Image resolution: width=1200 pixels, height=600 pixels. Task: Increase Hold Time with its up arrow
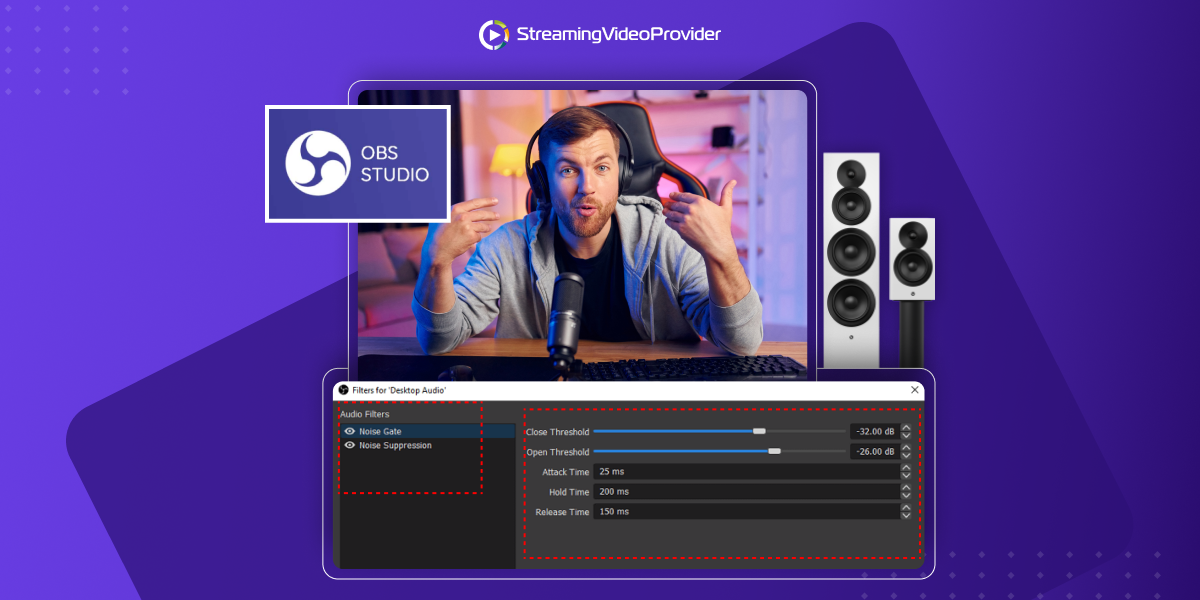click(x=906, y=487)
